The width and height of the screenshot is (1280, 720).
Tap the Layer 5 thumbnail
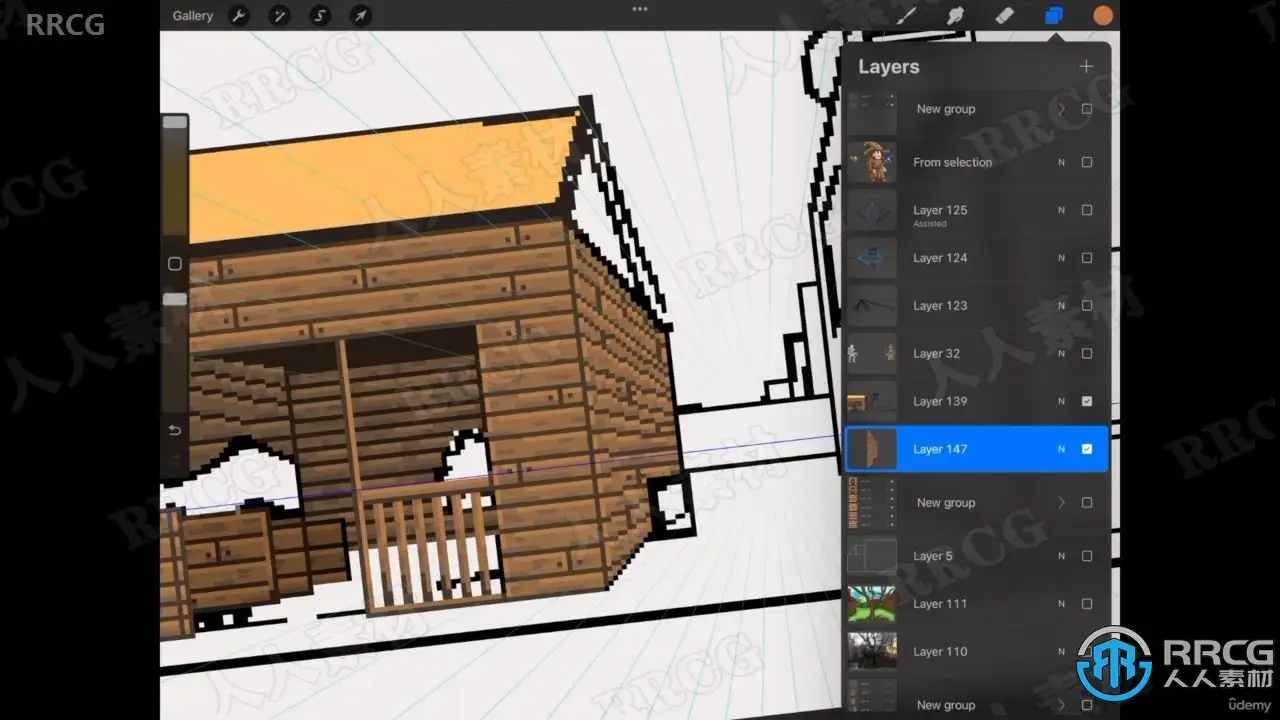click(872, 556)
